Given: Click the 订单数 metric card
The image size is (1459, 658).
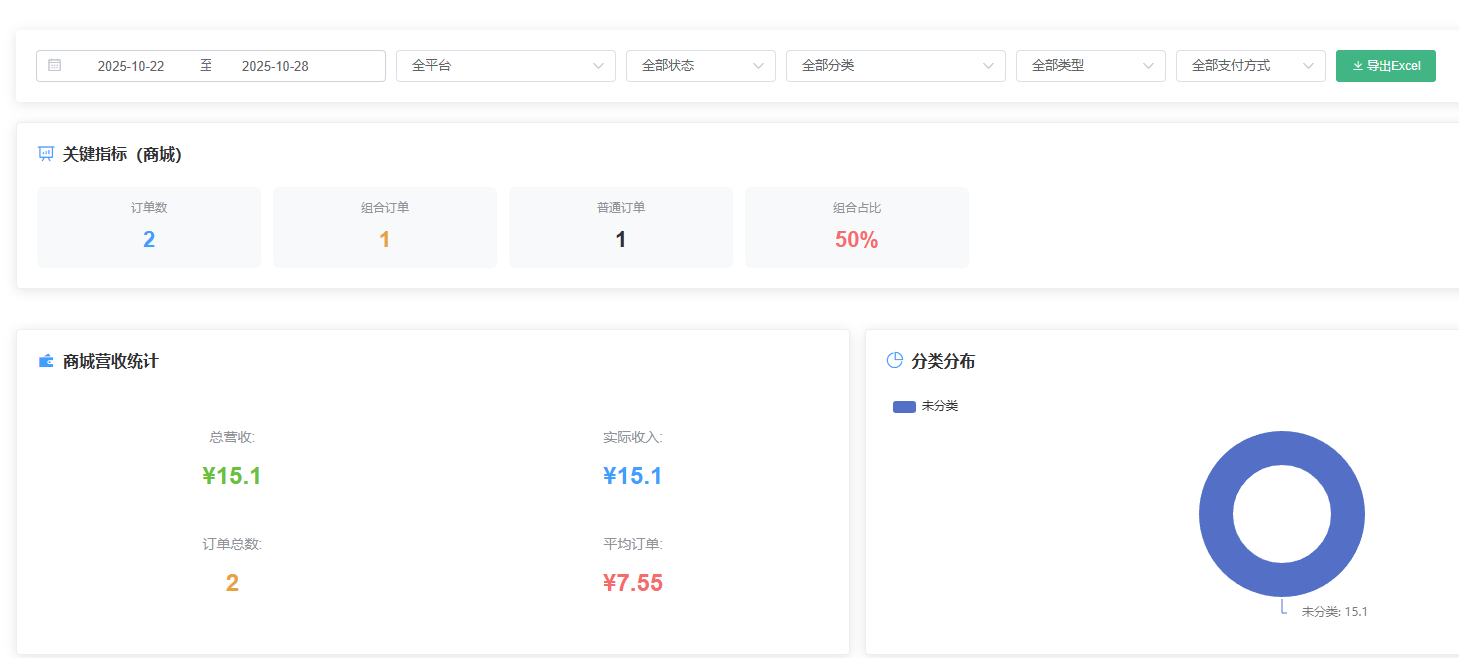Looking at the screenshot, I should point(149,228).
